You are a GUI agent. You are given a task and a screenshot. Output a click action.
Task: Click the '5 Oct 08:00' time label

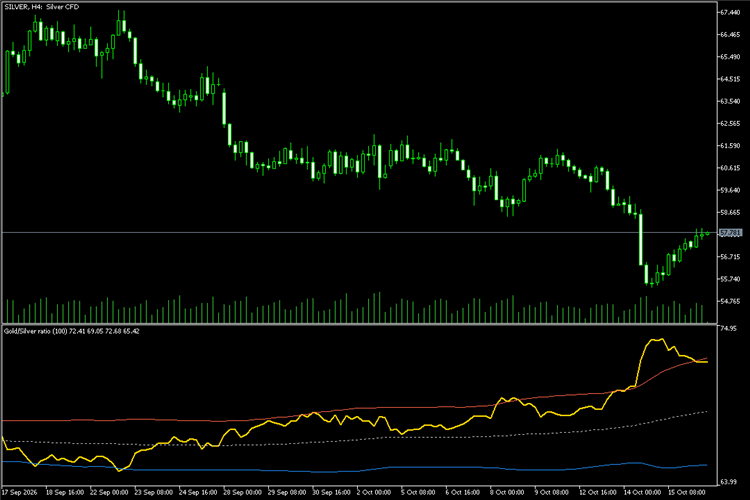(x=419, y=492)
